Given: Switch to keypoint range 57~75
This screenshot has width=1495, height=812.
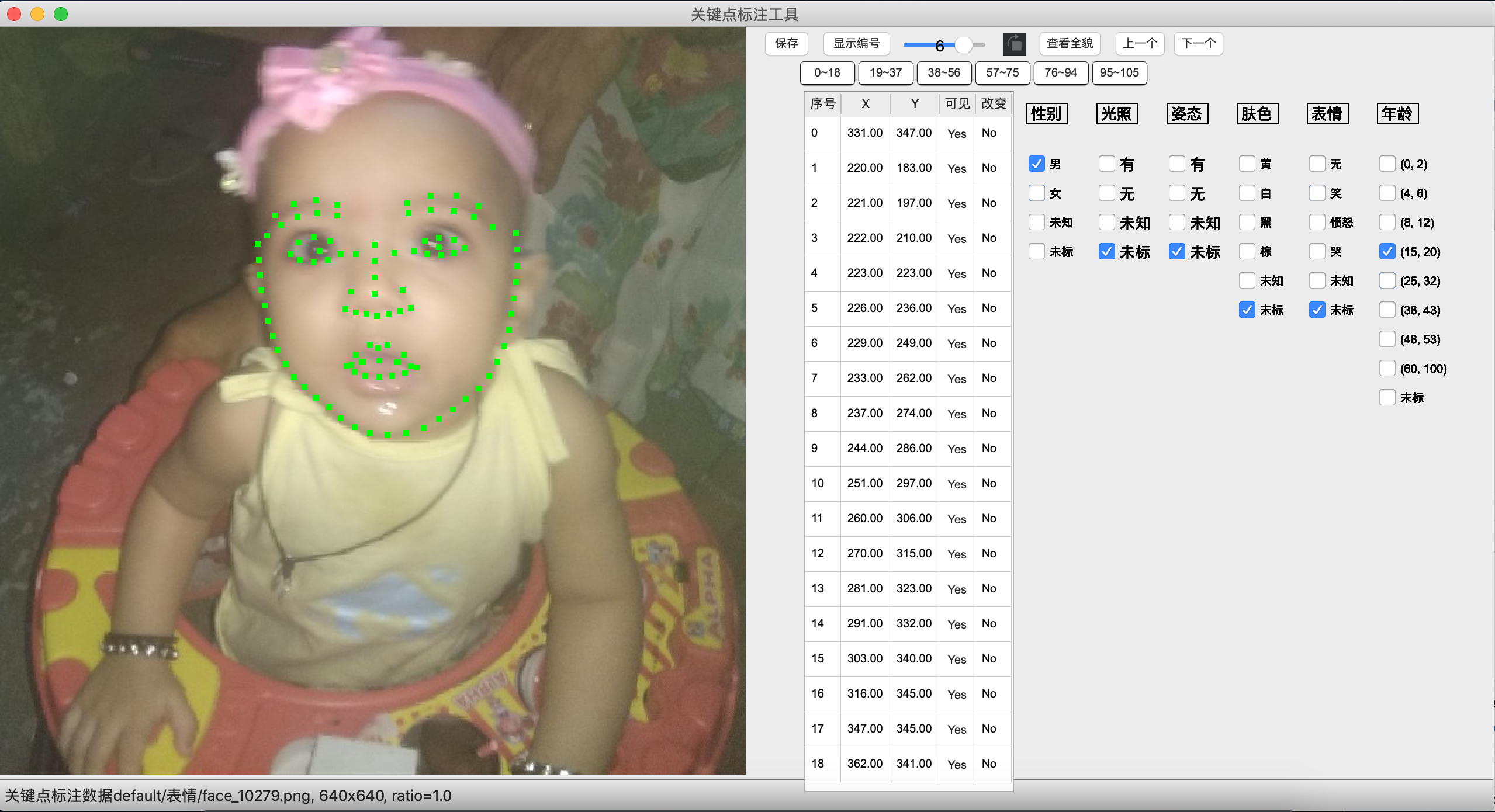Looking at the screenshot, I should [1002, 72].
